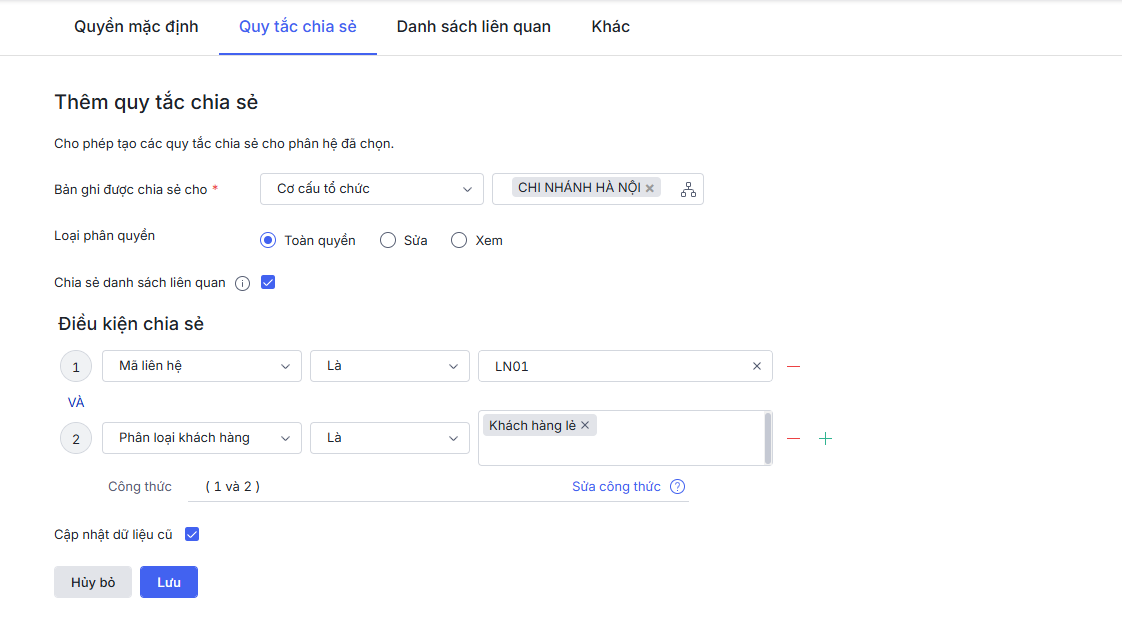Toggle the Cập nhật dữ liệu cũ checkbox
The height and width of the screenshot is (644, 1122).
192,534
